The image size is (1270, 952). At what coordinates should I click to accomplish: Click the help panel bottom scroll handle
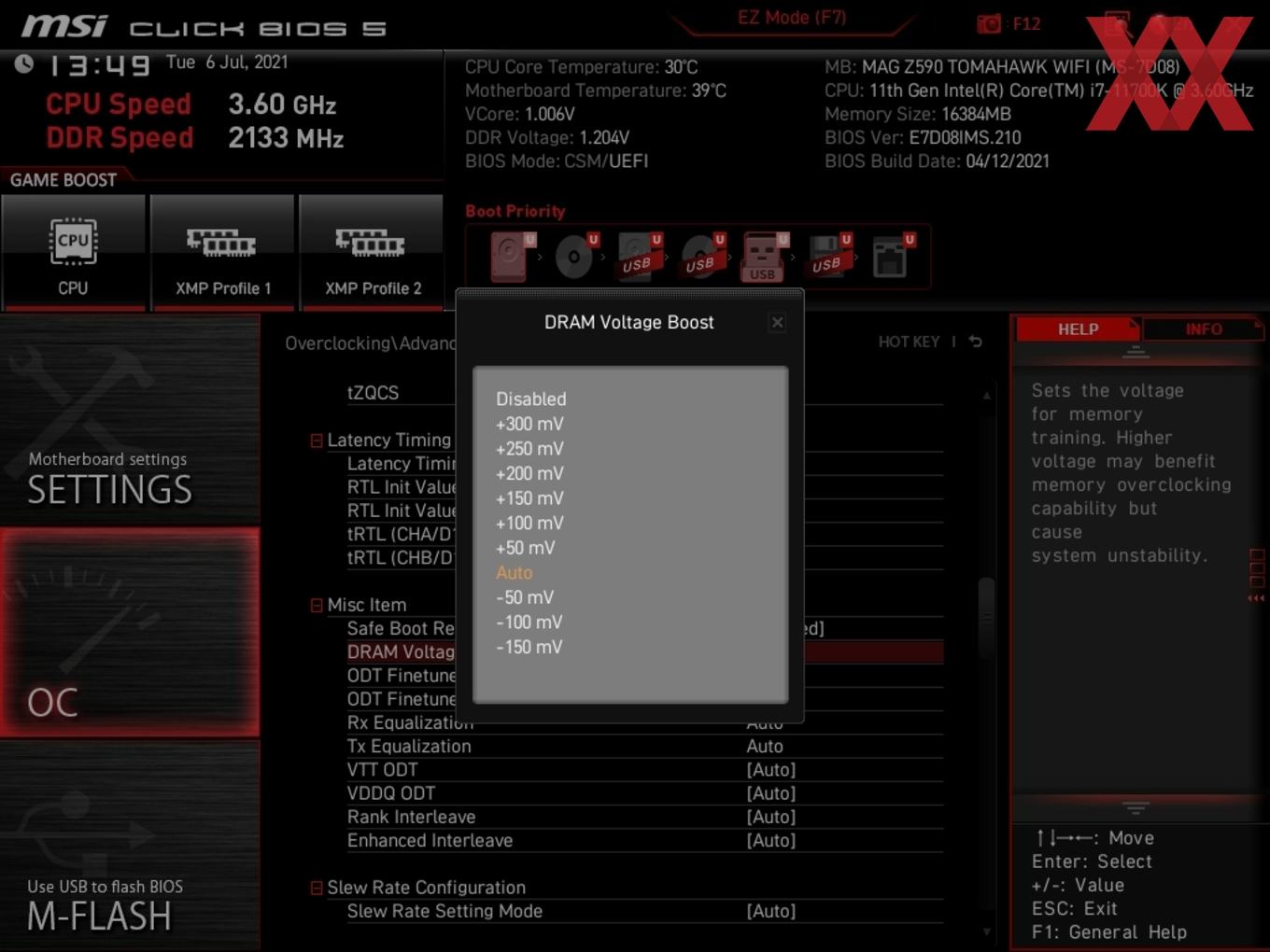(x=1136, y=807)
